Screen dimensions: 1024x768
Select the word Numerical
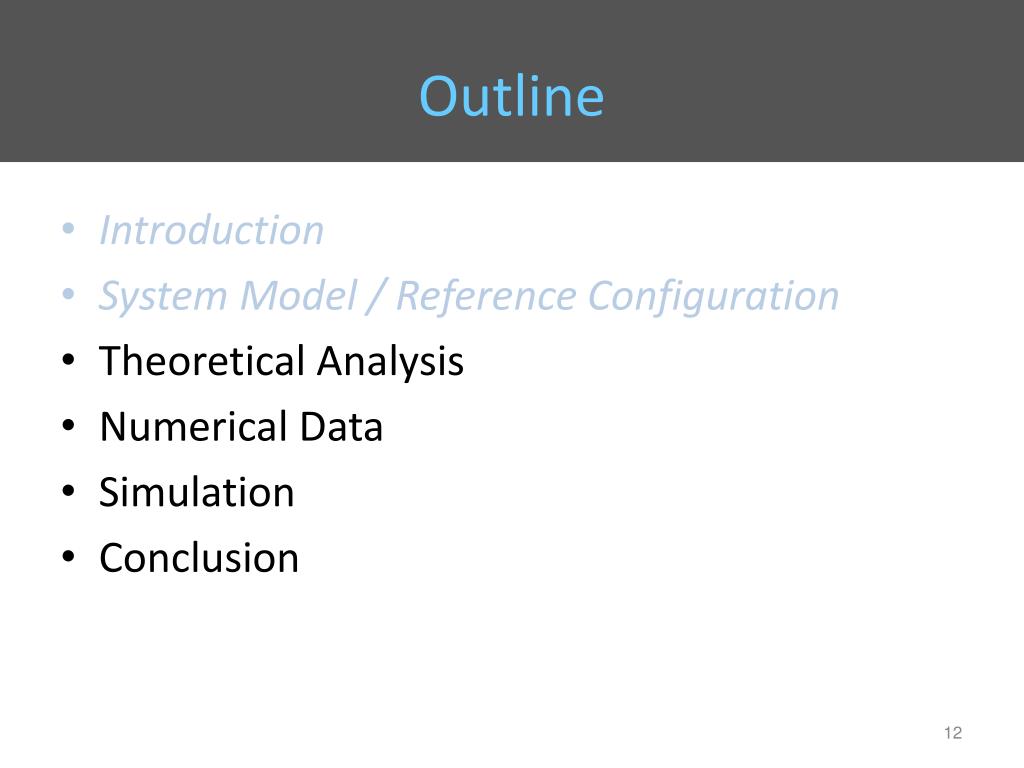pos(193,426)
